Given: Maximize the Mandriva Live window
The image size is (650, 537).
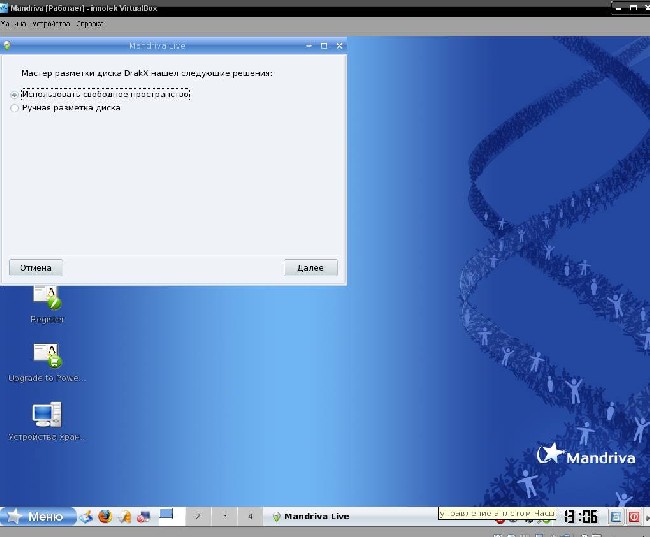Looking at the screenshot, I should (324, 46).
